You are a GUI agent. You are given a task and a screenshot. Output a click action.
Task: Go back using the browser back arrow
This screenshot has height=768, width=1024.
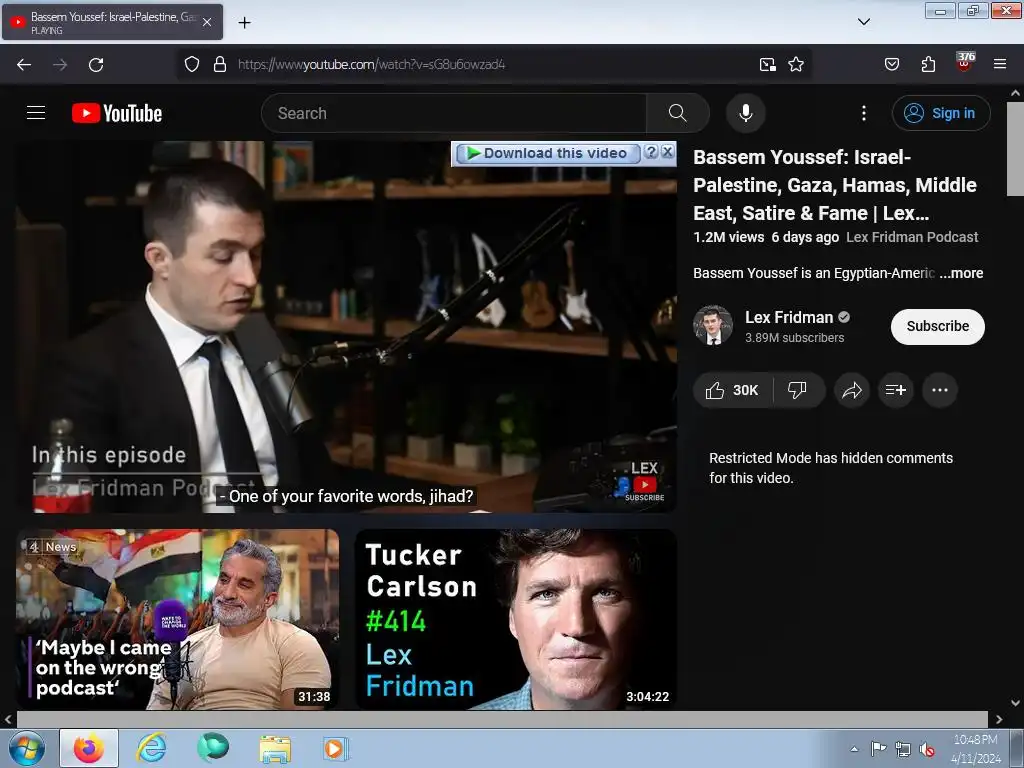click(x=24, y=65)
